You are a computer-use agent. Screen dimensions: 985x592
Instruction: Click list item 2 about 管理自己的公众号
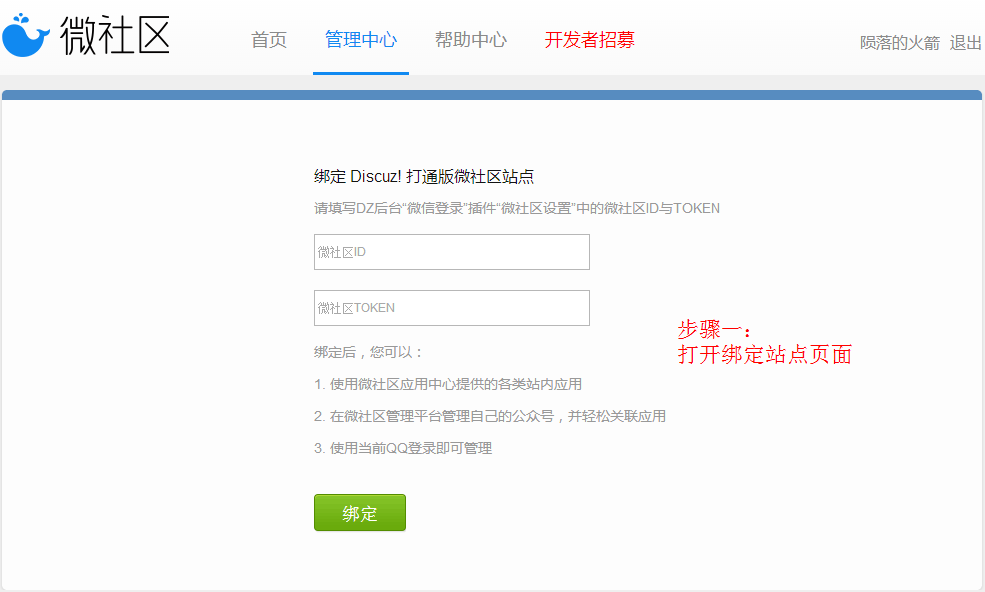click(x=490, y=416)
